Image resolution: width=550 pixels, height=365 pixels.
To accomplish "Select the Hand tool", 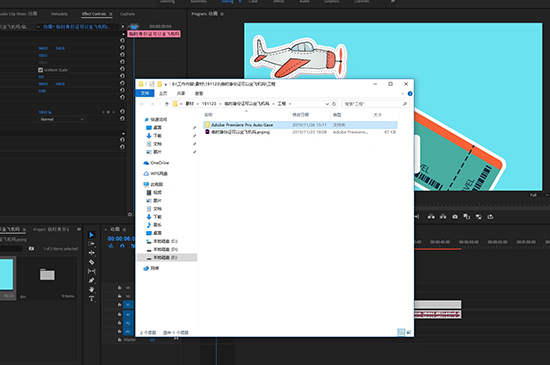I will (x=92, y=290).
